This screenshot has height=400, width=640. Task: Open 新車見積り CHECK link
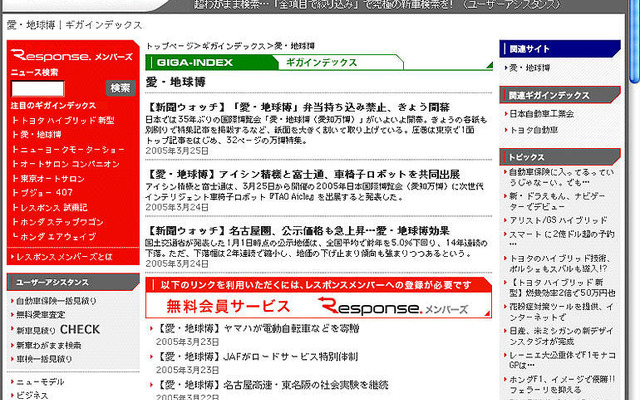click(58, 329)
